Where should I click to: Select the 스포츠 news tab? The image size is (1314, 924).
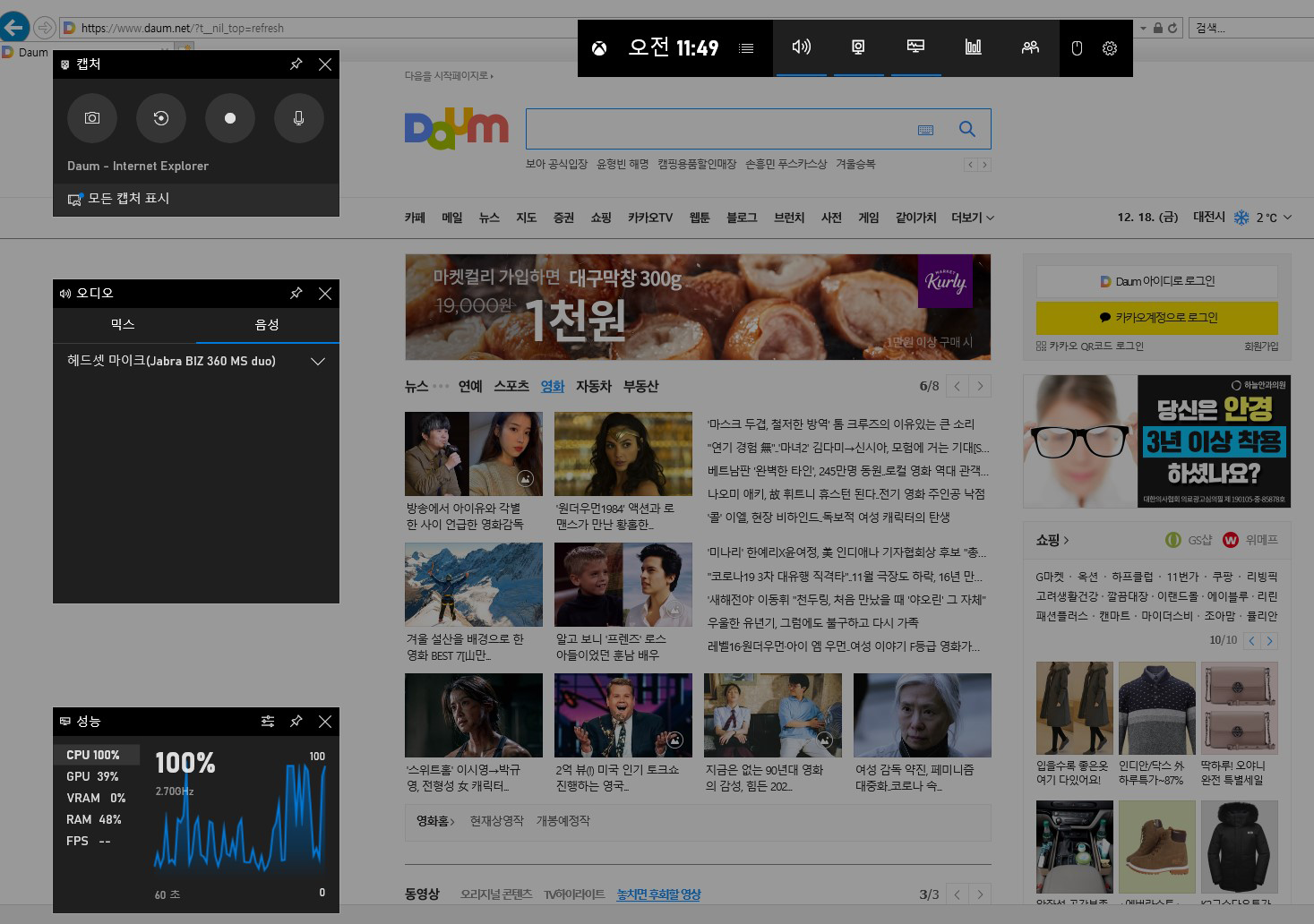tap(511, 386)
